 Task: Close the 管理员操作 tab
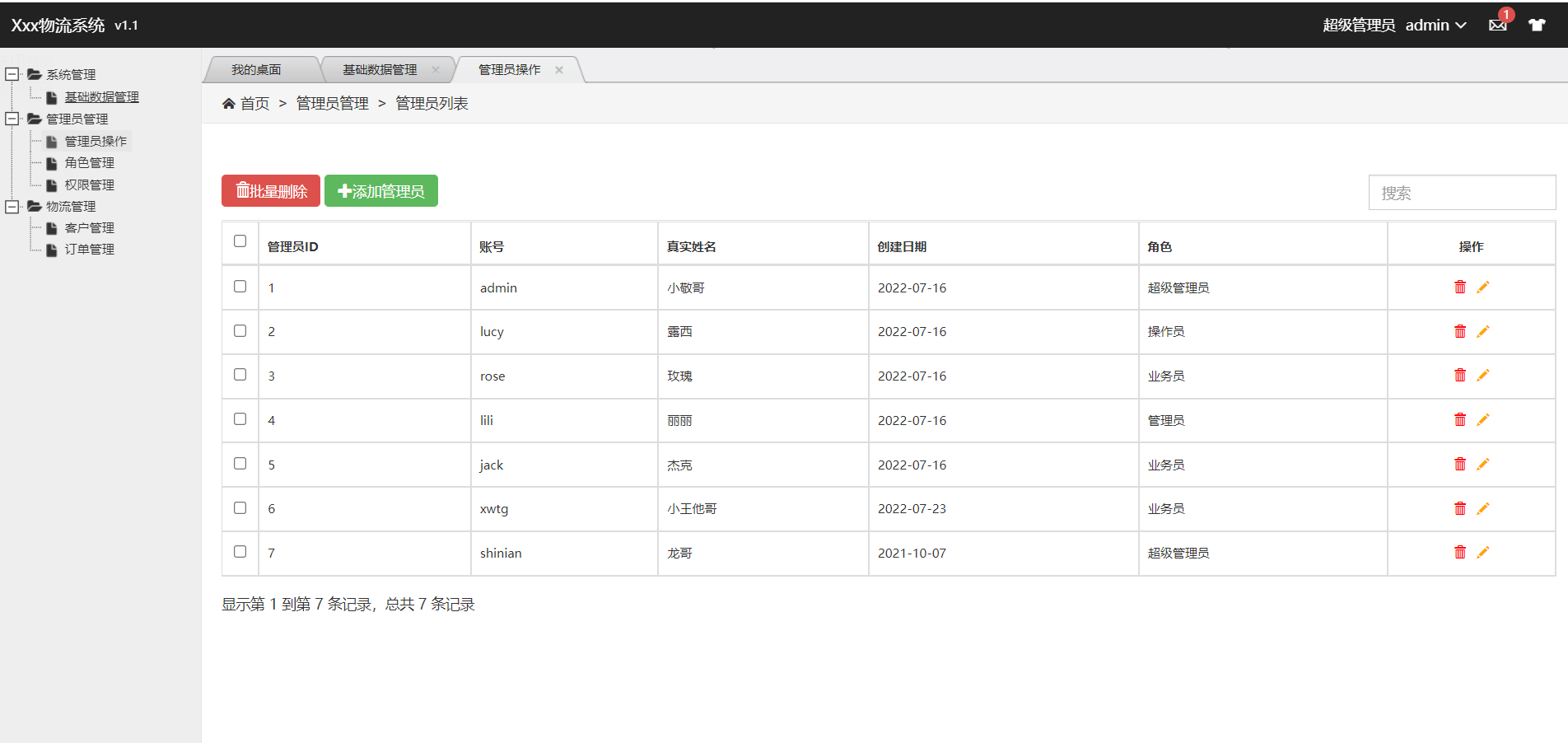559,69
